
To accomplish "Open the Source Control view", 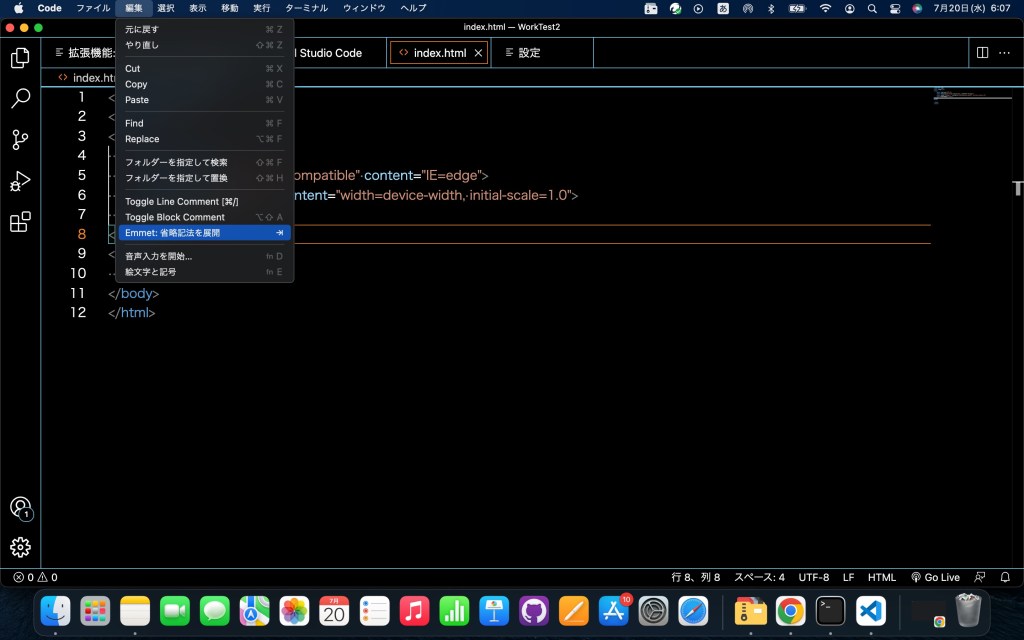I will pos(20,140).
